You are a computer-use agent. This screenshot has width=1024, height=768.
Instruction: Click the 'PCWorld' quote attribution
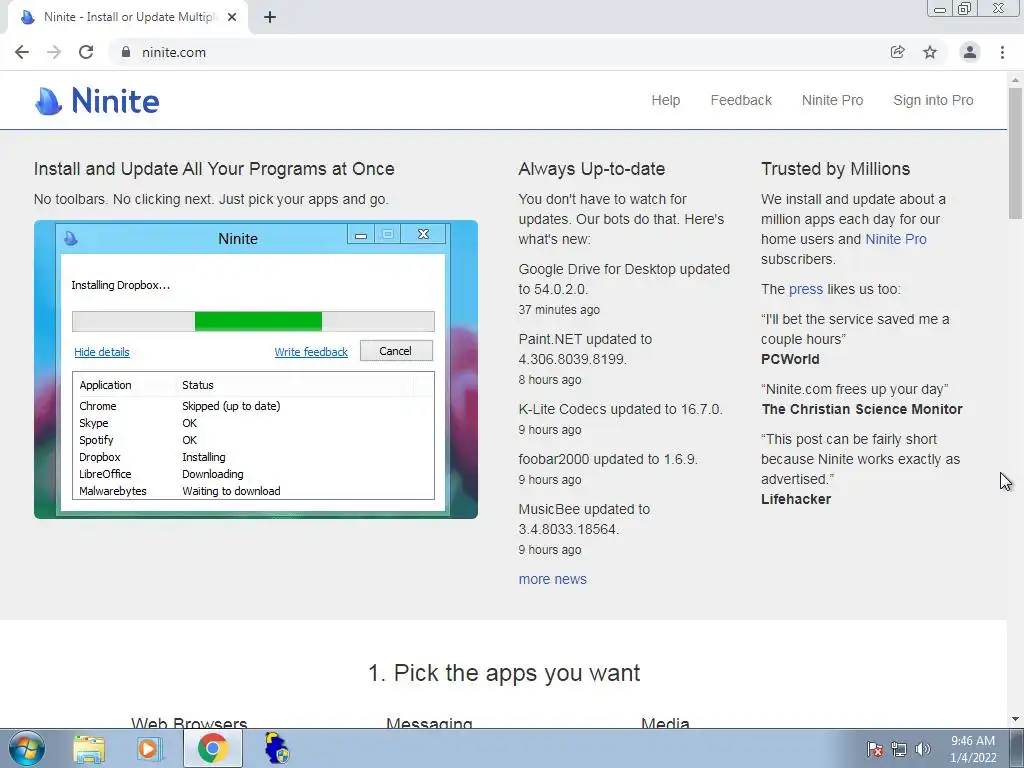790,359
